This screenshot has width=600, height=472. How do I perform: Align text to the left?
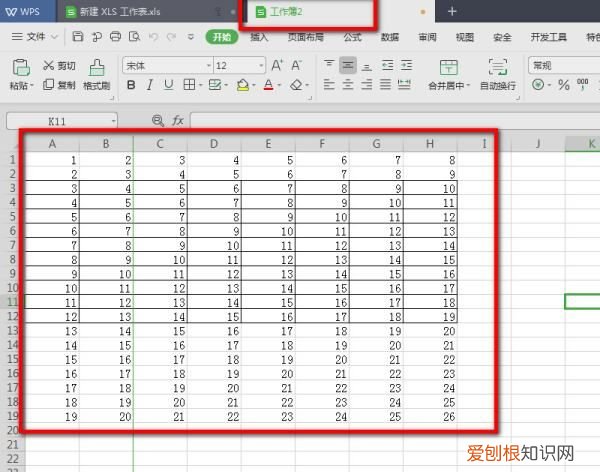(329, 85)
